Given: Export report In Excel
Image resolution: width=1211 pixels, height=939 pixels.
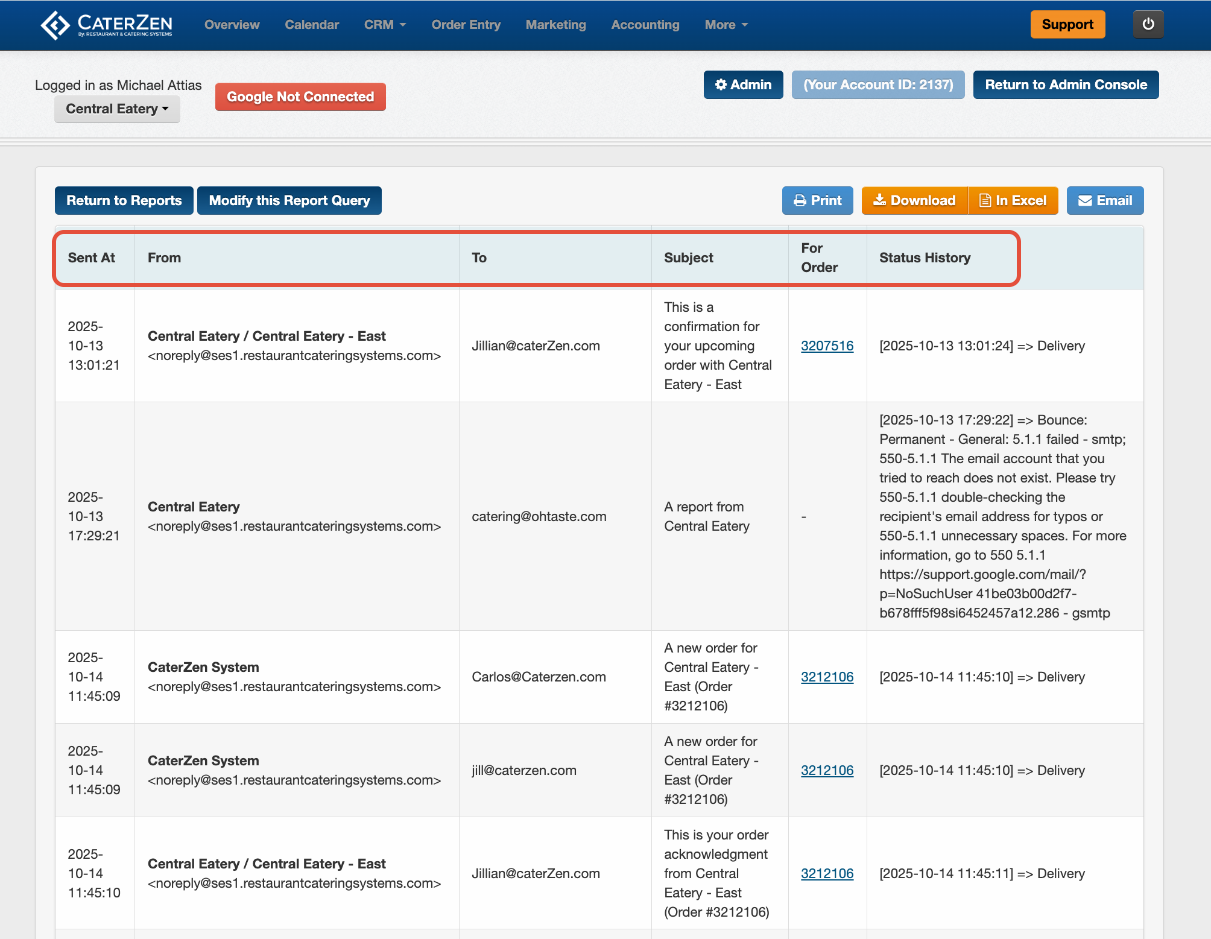Looking at the screenshot, I should pyautogui.click(x=1013, y=201).
